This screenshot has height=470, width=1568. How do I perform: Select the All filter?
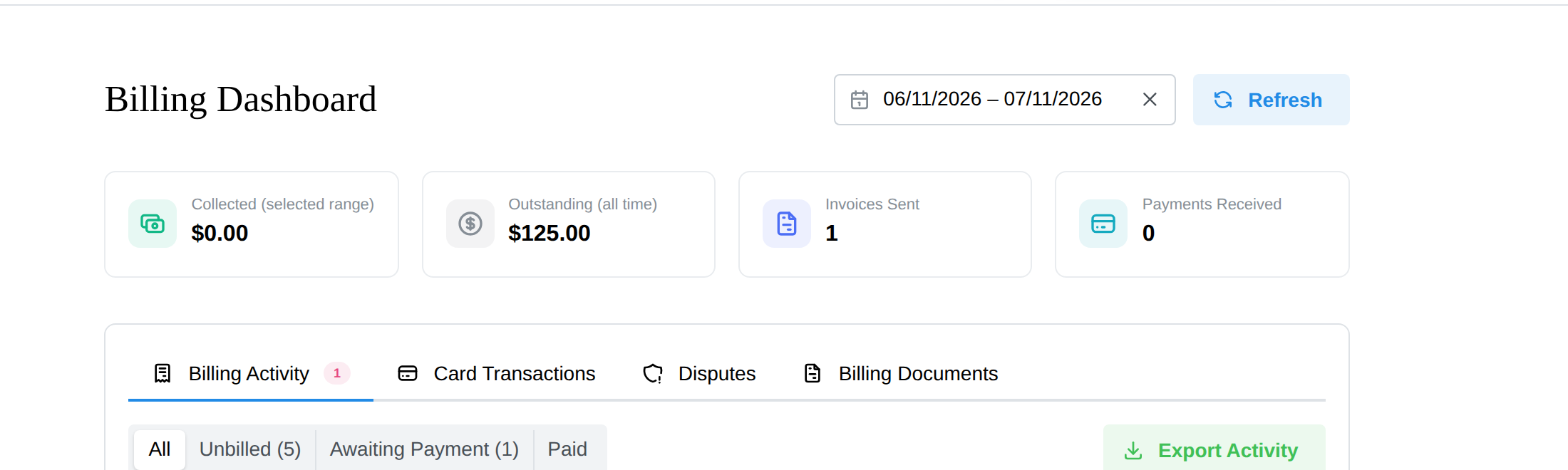pyautogui.click(x=160, y=449)
